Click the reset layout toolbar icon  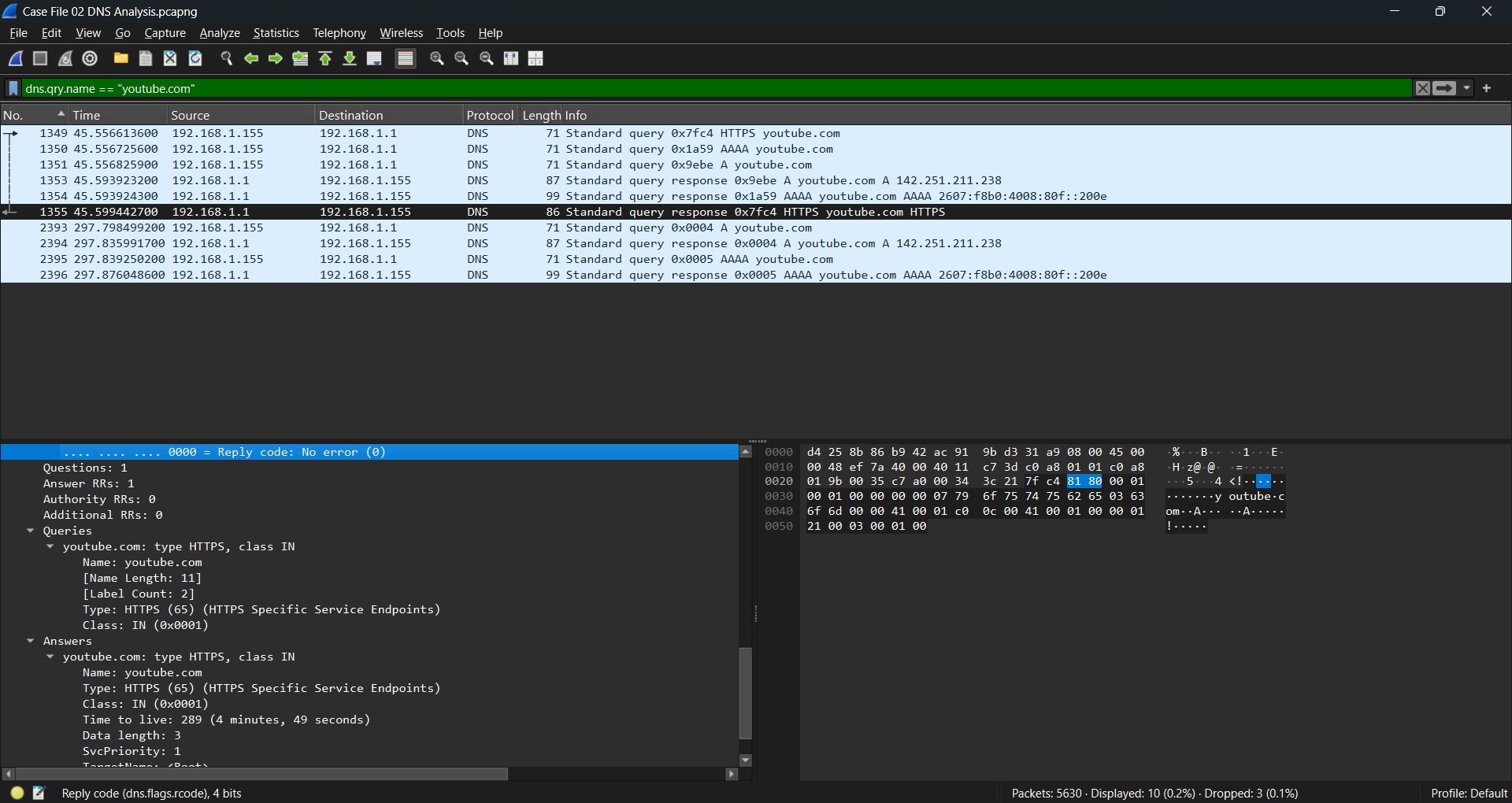(x=535, y=58)
